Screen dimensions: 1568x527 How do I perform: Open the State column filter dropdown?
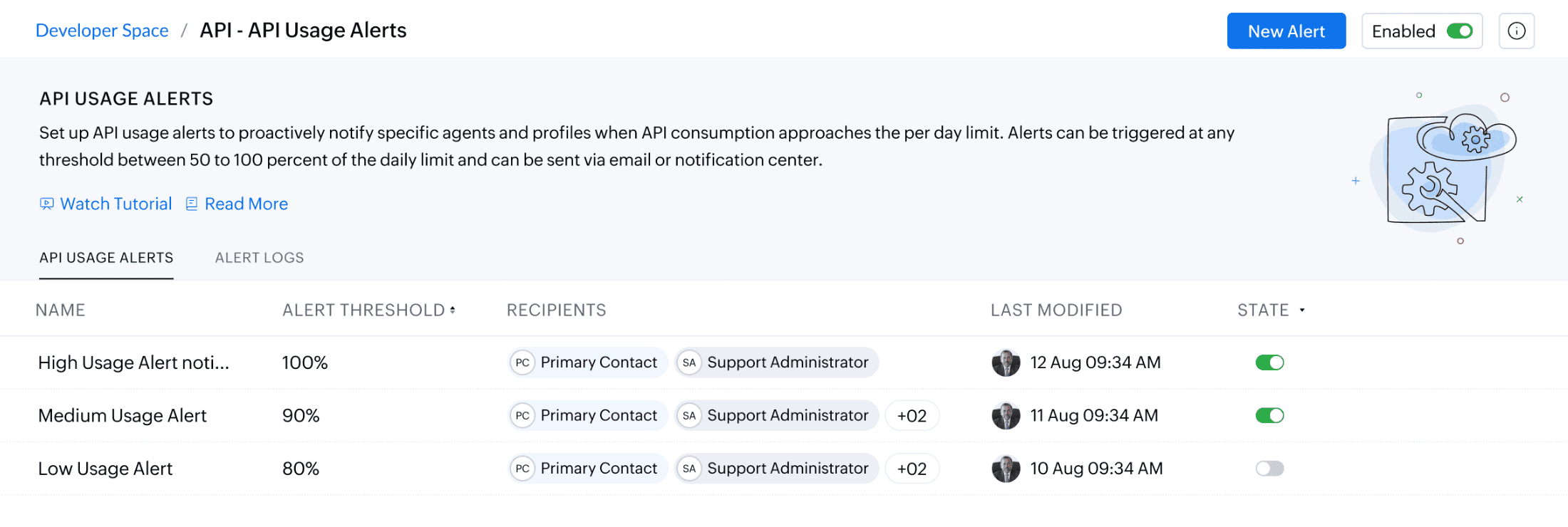(x=1302, y=311)
